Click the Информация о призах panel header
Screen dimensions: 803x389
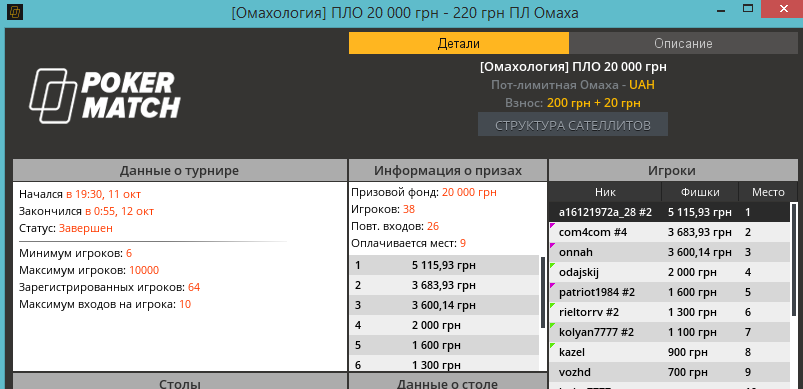coord(448,170)
